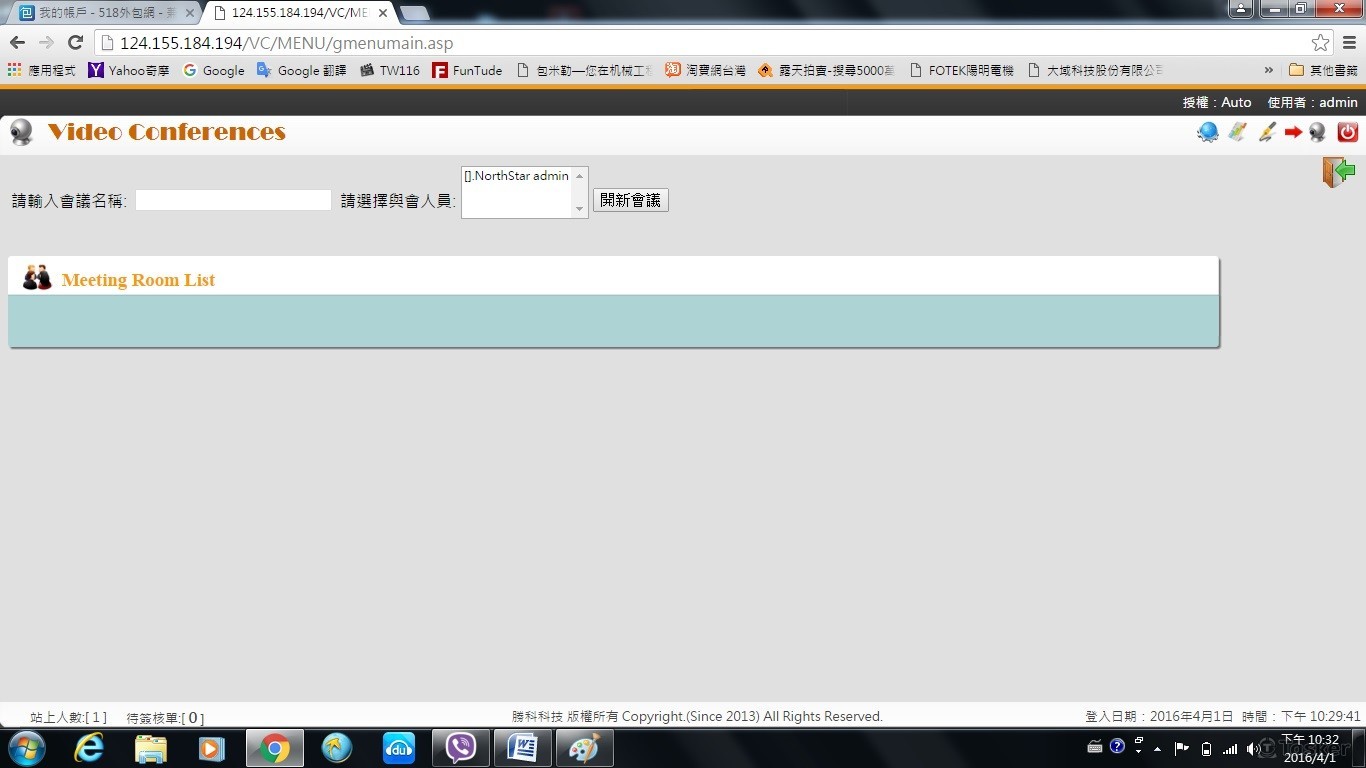
Task: Bookmark this page with the star icon
Action: [1320, 43]
